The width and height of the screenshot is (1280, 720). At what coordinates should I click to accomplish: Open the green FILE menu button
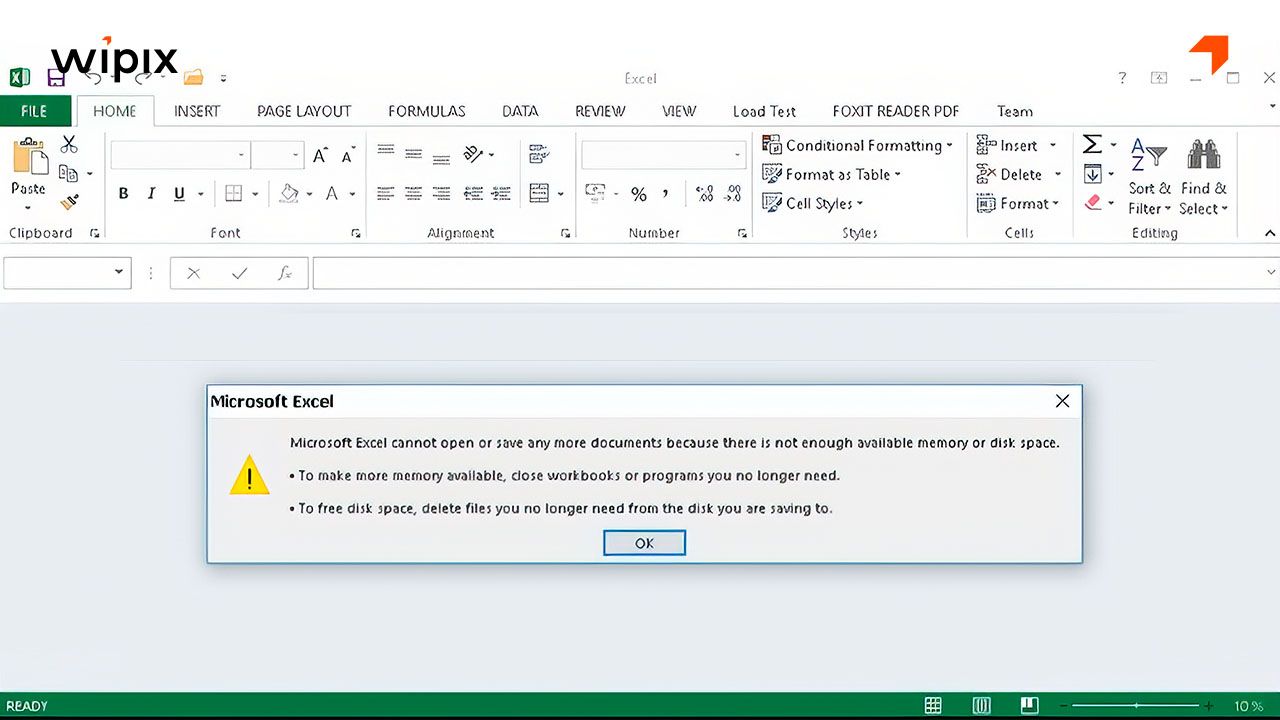34,111
